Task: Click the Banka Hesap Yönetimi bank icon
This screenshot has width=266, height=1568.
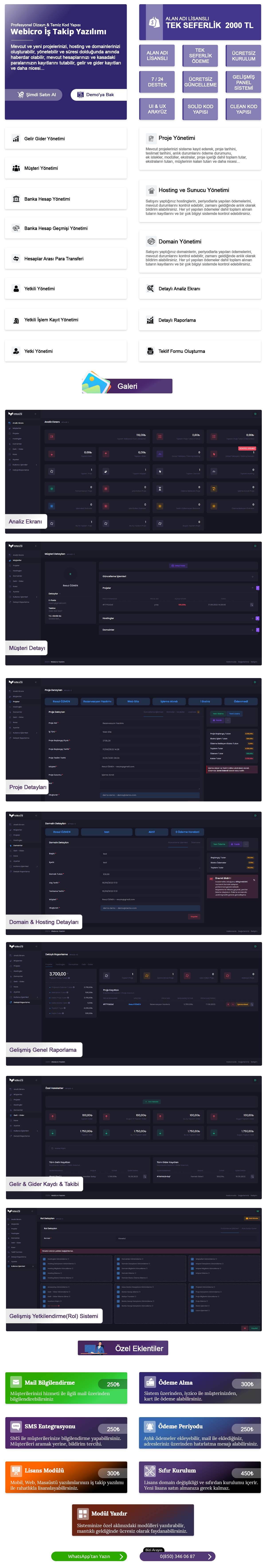Action: coord(16,199)
